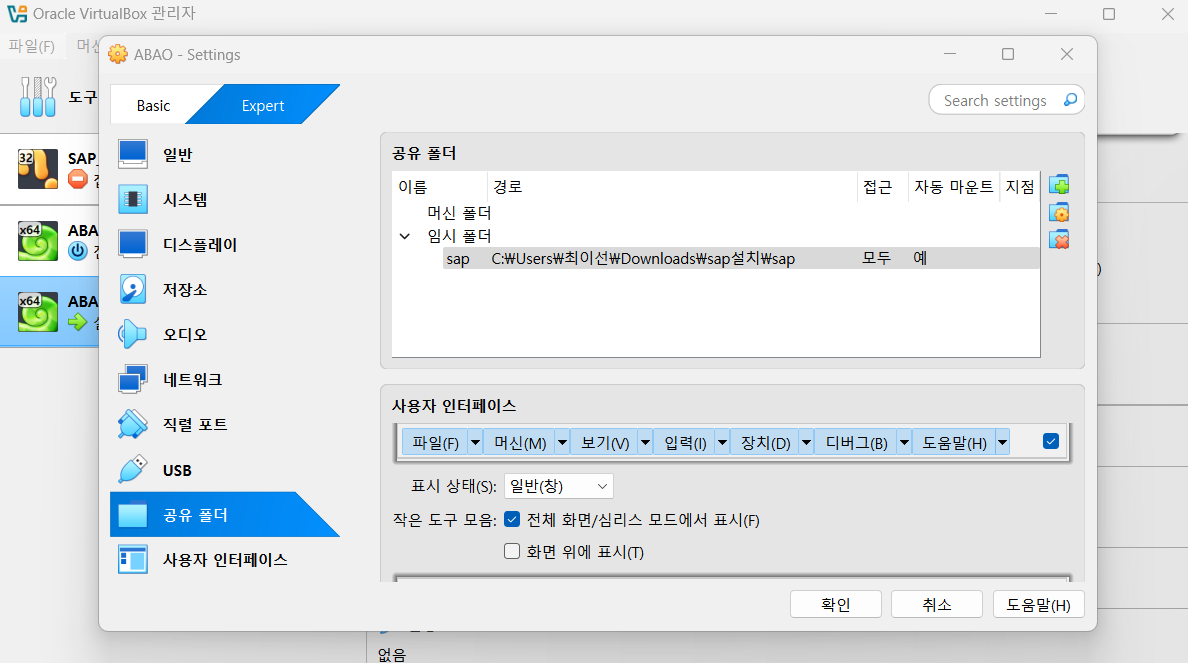The image size is (1188, 663).
Task: Focus the Search settings field
Action: 995,100
